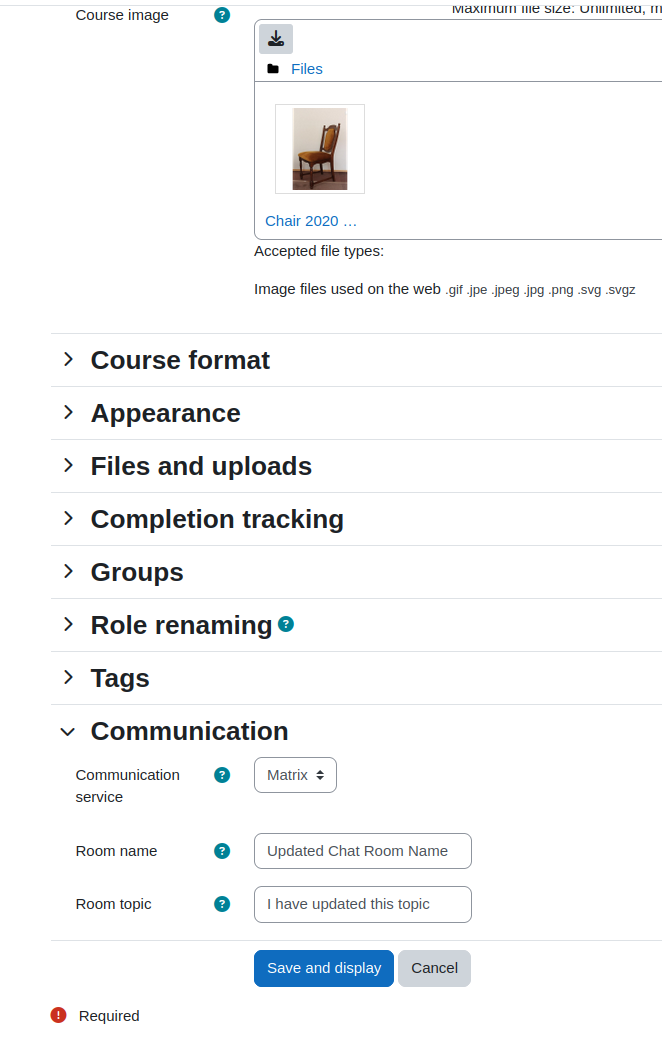Click the Files folder icon

click(273, 69)
